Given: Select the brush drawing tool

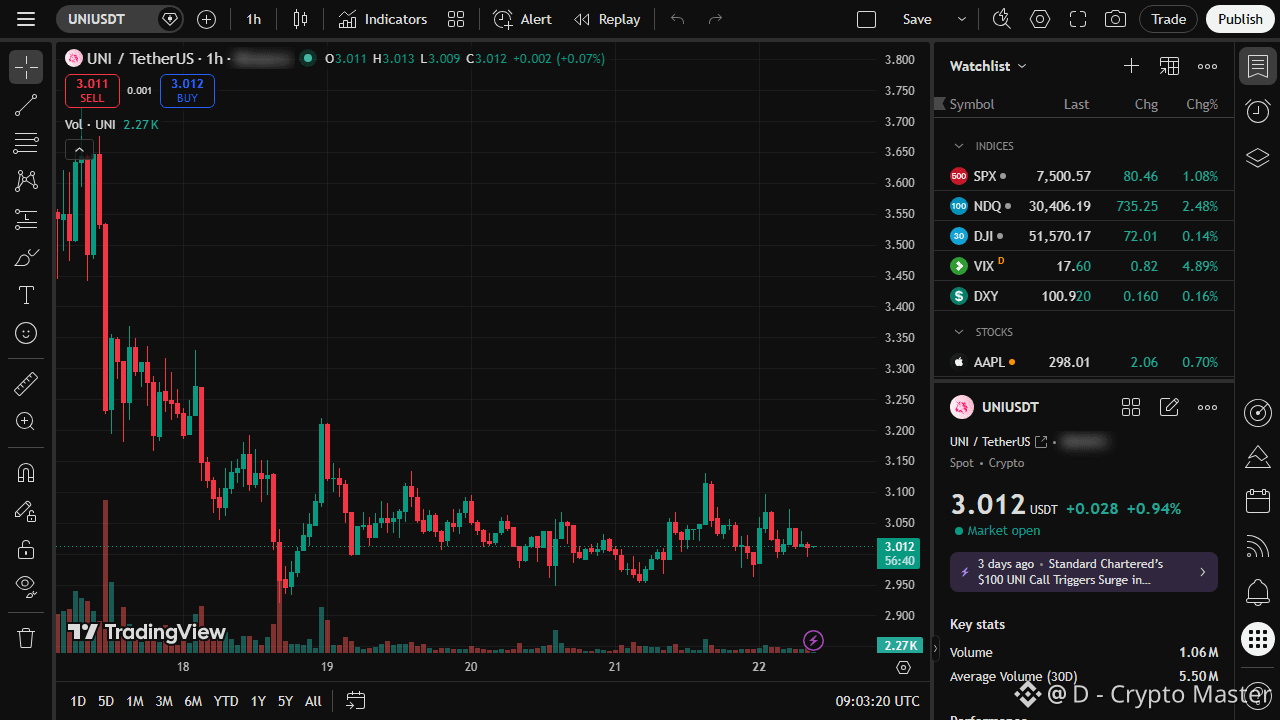Looking at the screenshot, I should (x=26, y=257).
